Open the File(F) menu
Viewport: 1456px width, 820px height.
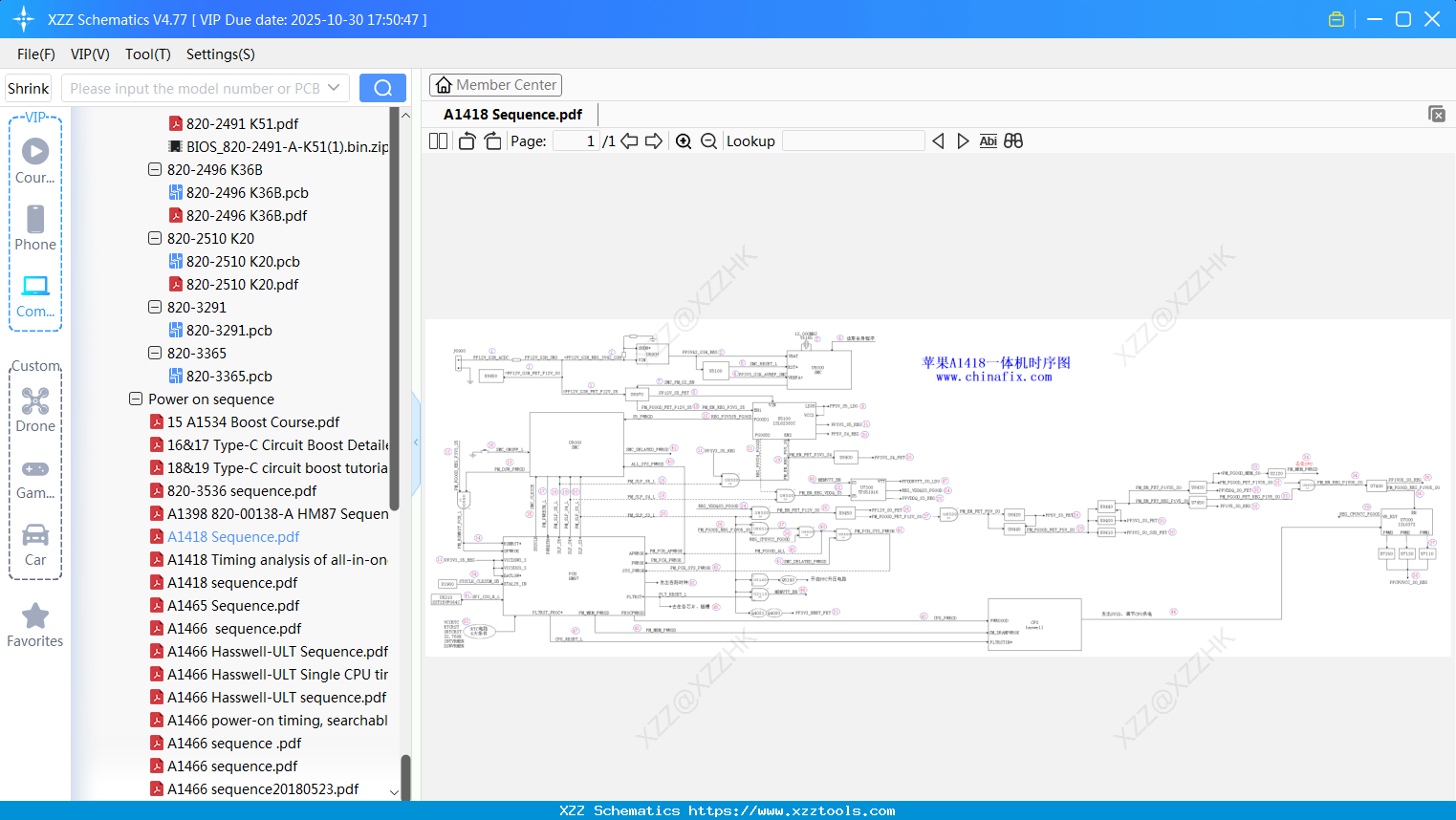point(36,54)
